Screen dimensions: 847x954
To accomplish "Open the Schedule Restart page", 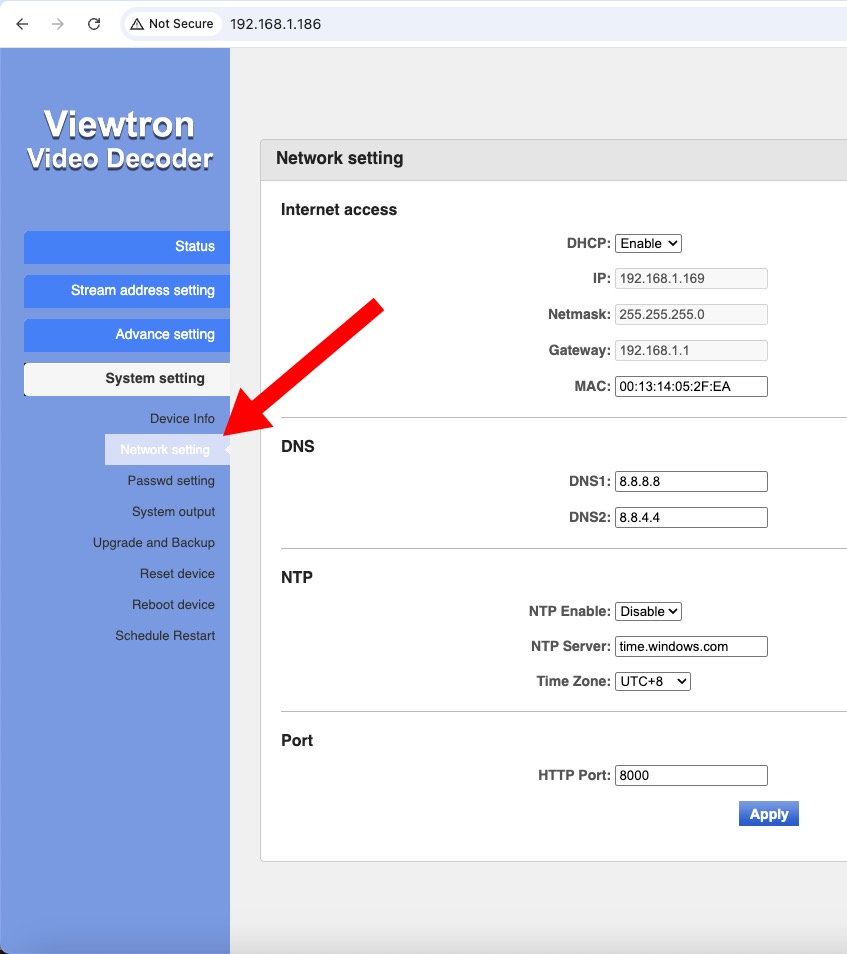I will (165, 635).
